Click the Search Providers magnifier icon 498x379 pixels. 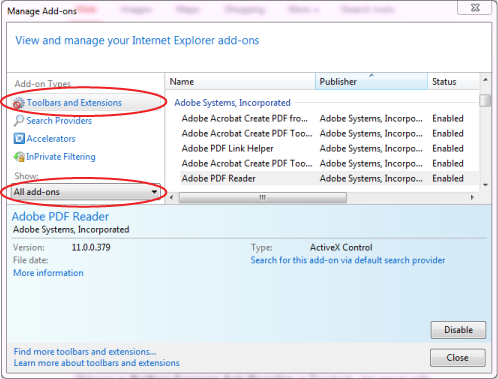[x=19, y=121]
